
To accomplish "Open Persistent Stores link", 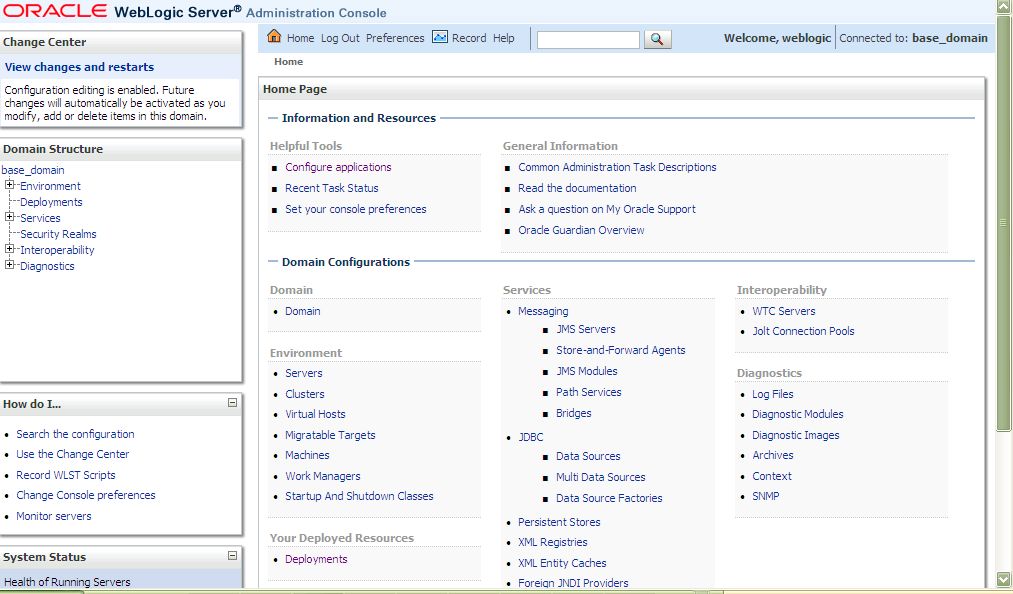I will tap(559, 522).
